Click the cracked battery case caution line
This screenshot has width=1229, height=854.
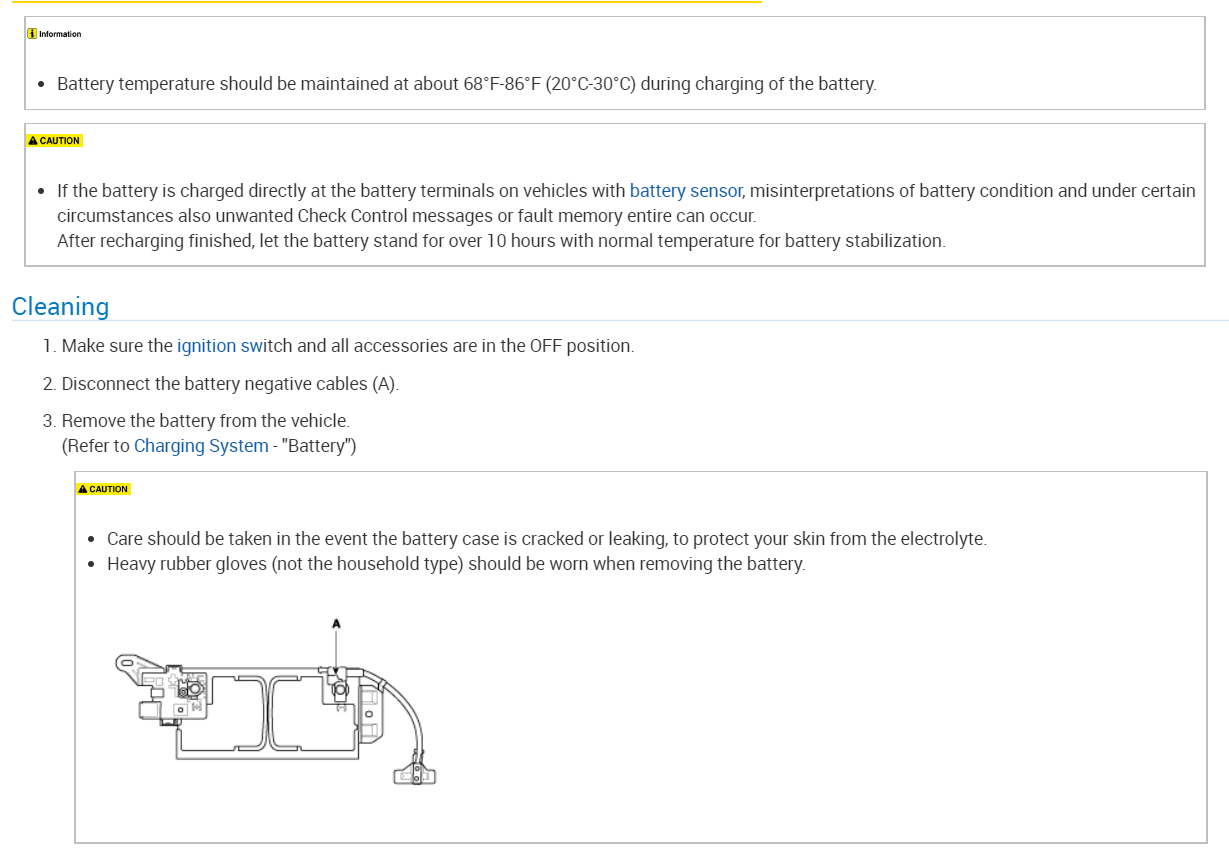click(546, 539)
